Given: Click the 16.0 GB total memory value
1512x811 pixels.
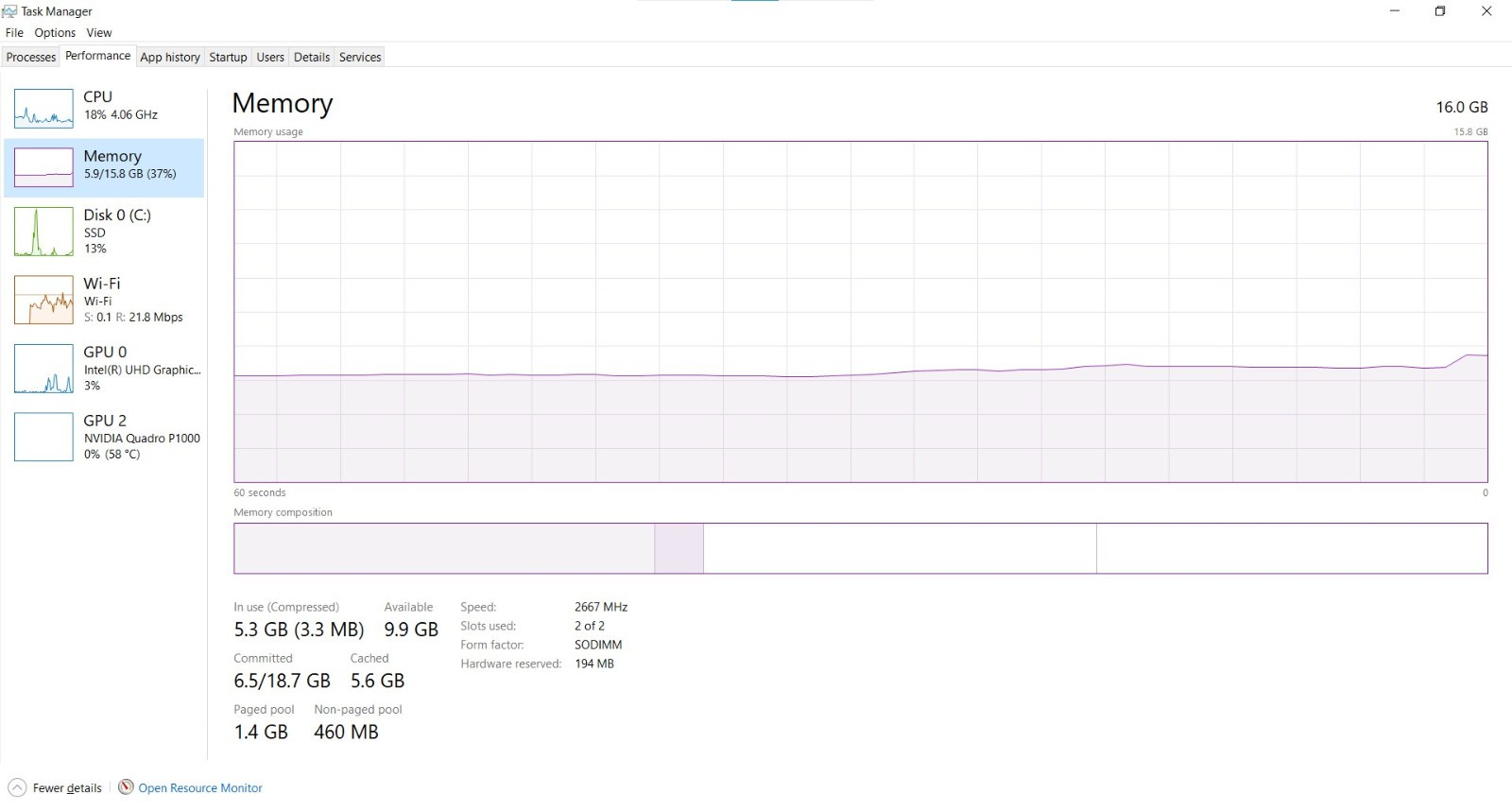Looking at the screenshot, I should pyautogui.click(x=1462, y=108).
